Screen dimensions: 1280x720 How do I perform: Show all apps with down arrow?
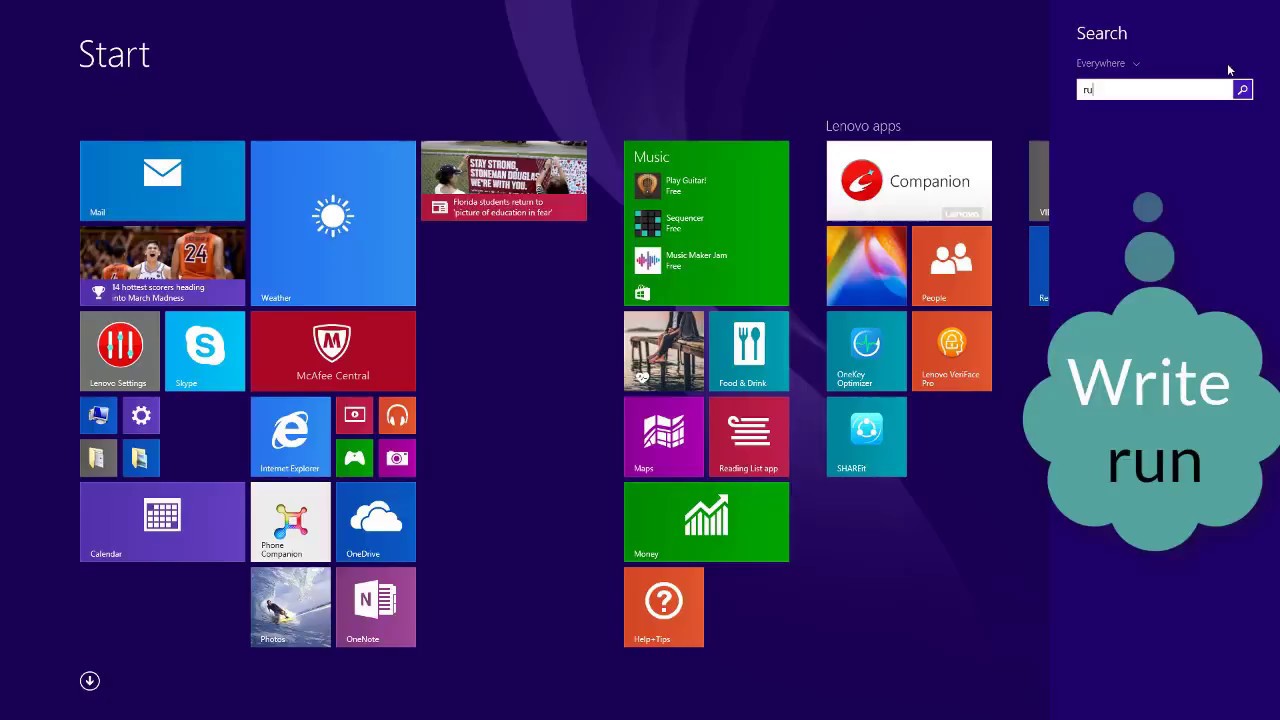[90, 681]
